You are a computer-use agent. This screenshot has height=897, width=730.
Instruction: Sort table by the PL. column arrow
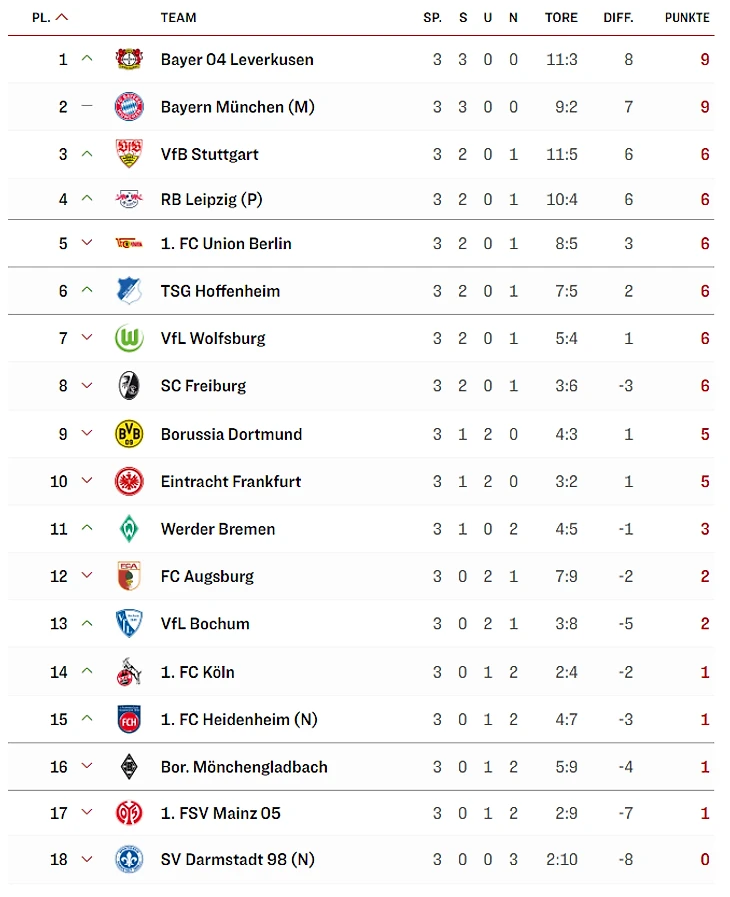pos(63,17)
